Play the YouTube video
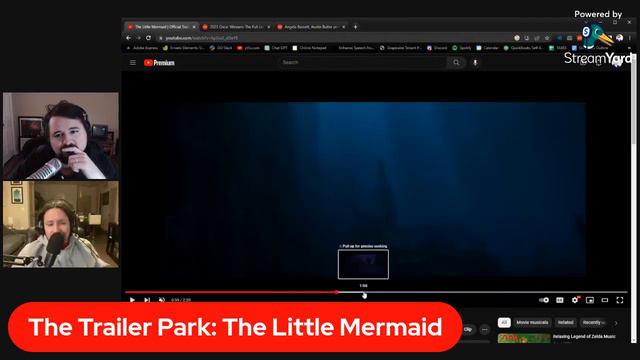 [x=132, y=300]
